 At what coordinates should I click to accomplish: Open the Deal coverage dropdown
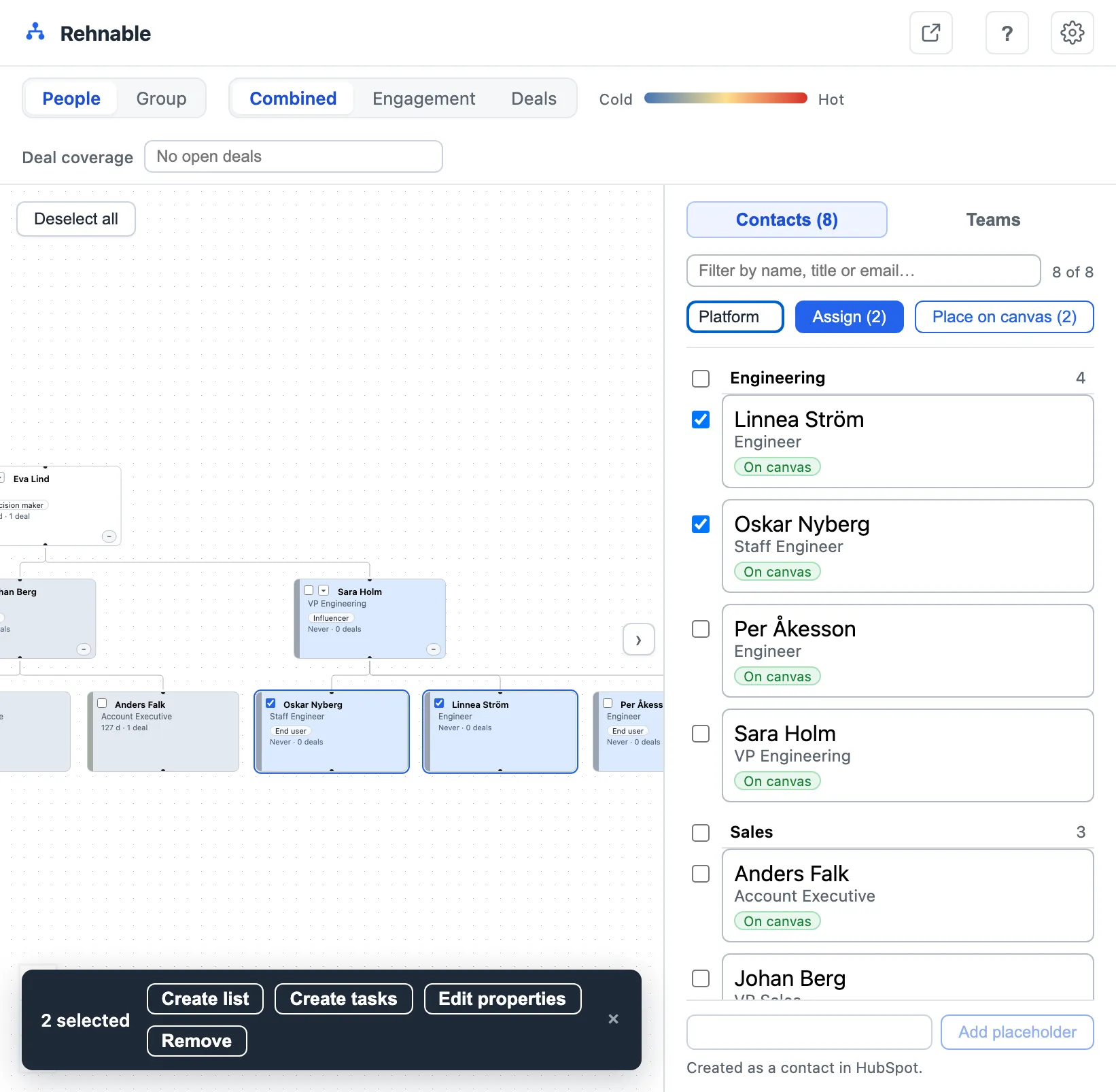click(x=294, y=156)
